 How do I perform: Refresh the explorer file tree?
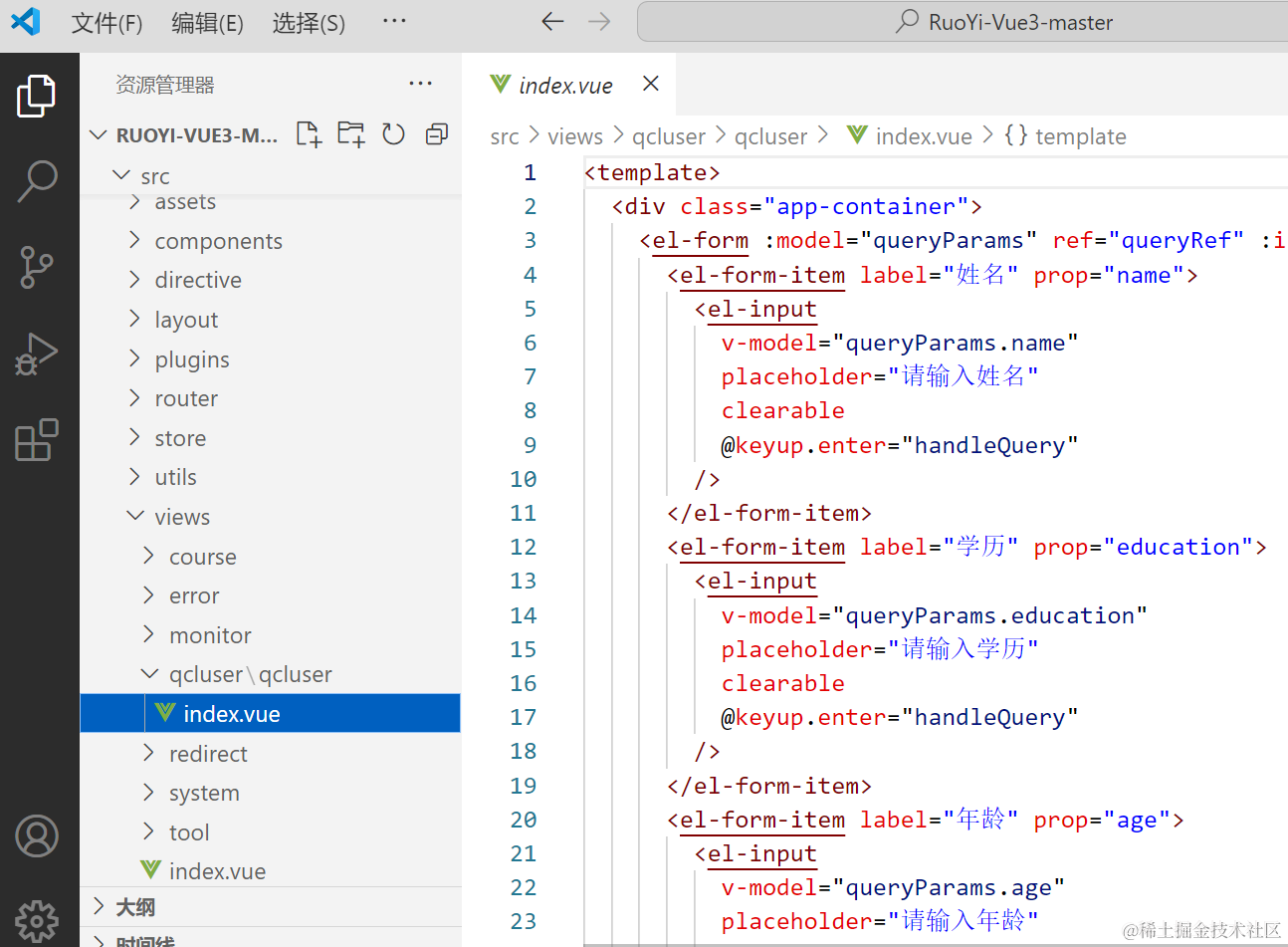[393, 134]
